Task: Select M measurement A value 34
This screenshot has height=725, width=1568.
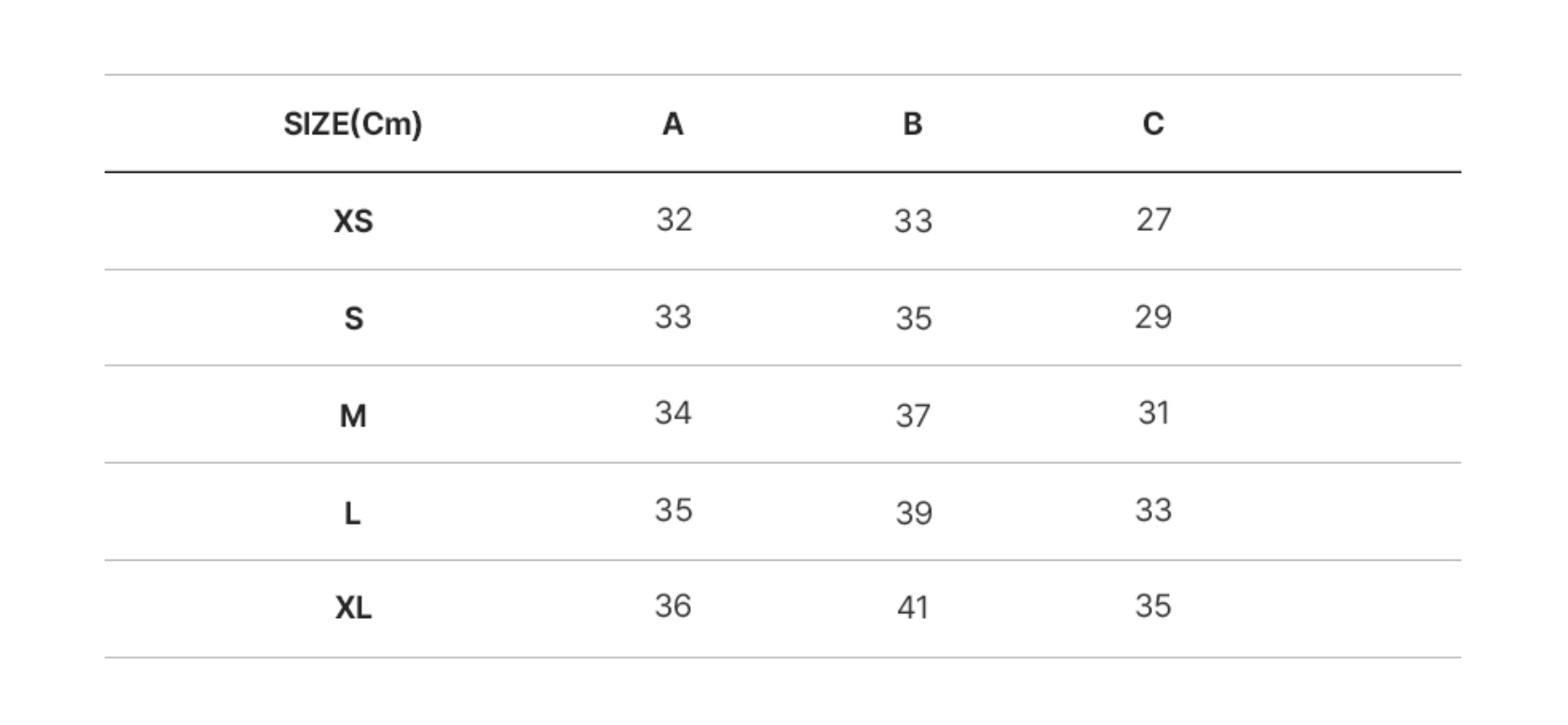Action: (x=673, y=413)
